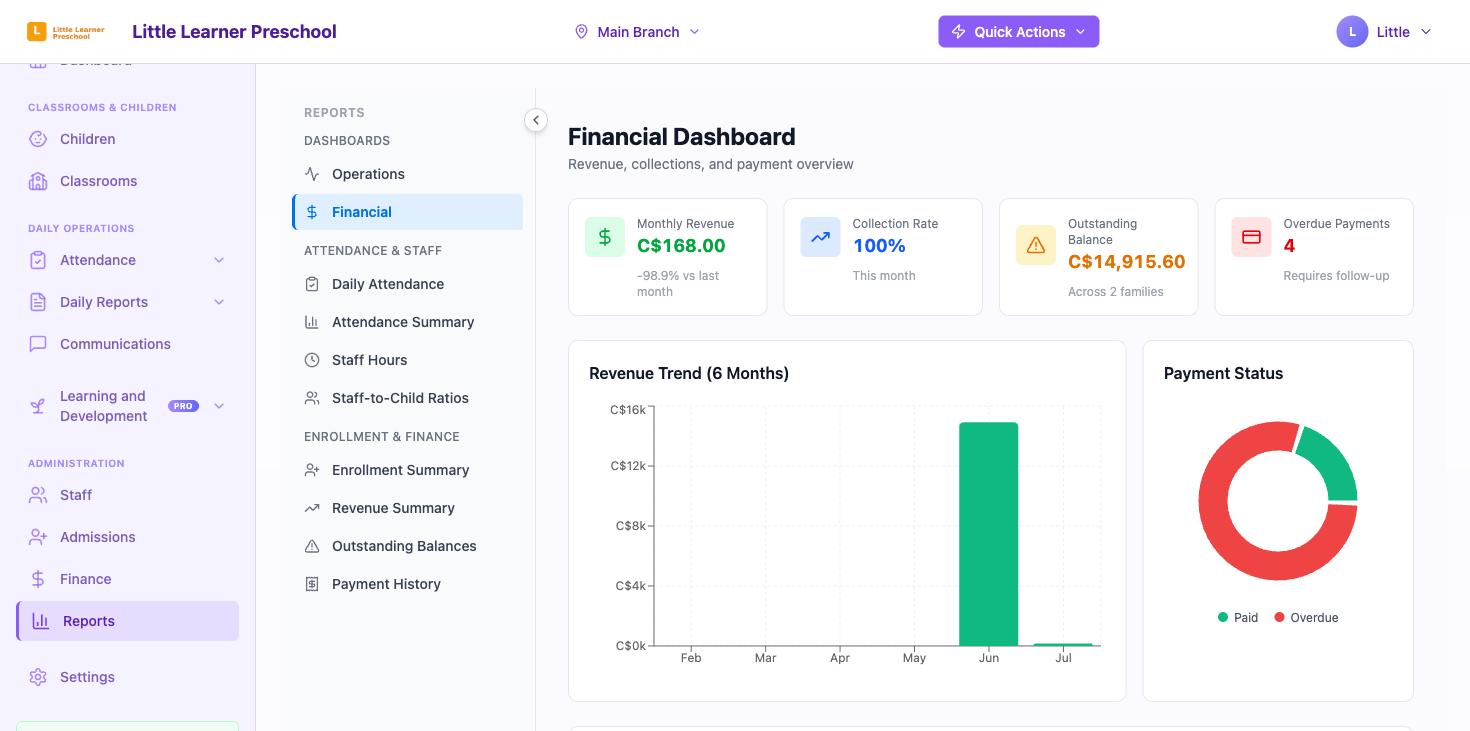Click the Revenue Summary trend arrow icon
1470x731 pixels.
coord(312,508)
